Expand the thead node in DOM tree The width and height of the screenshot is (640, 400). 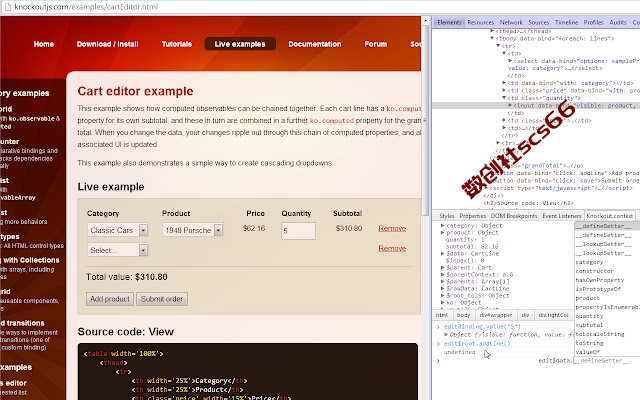[x=492, y=31]
